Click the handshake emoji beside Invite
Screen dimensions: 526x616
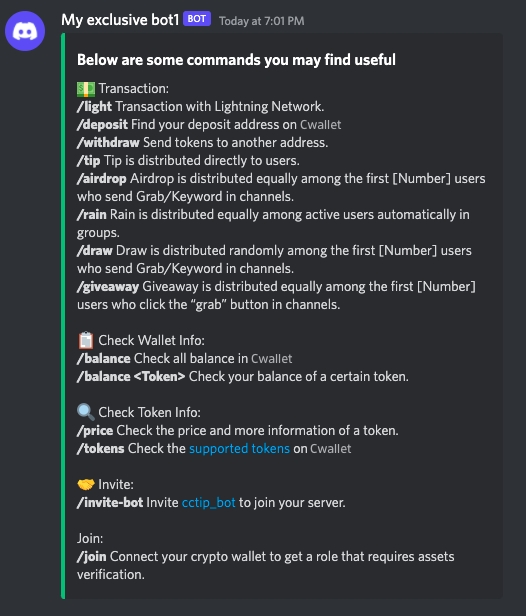pos(86,484)
